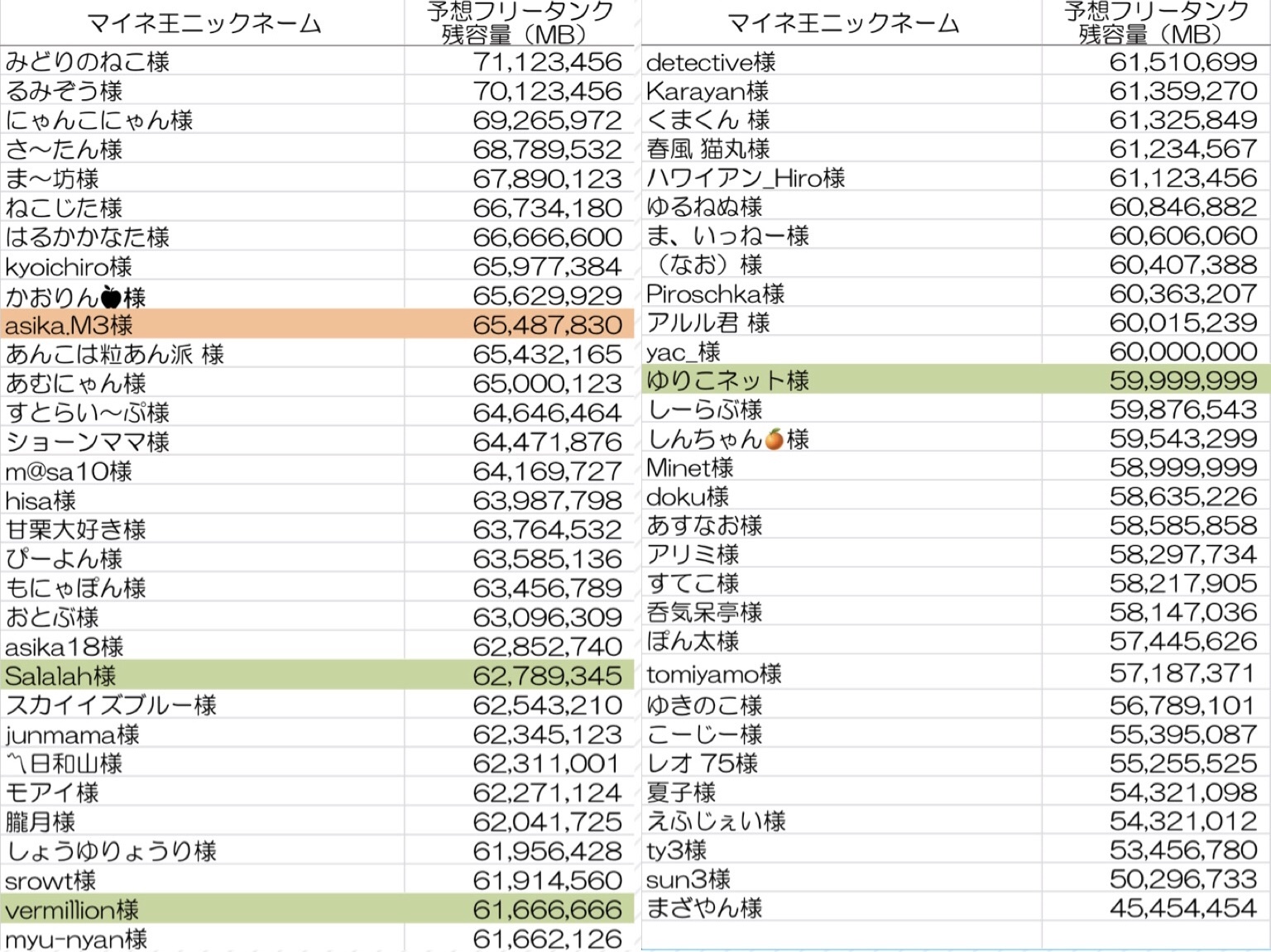Select the kyoichiro様 nickname cell

coord(69,266)
